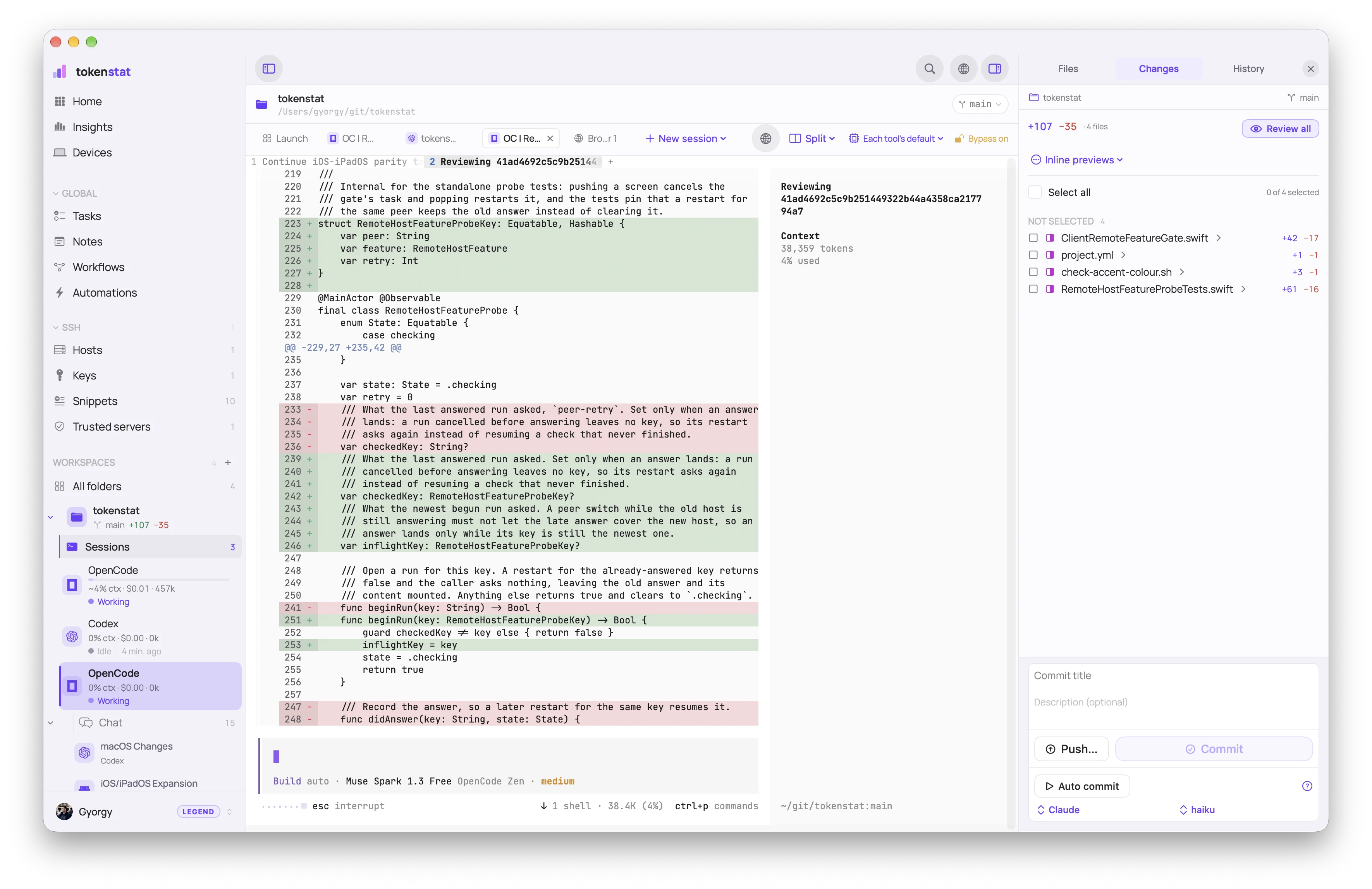The height and width of the screenshot is (889, 1372).
Task: Open the Launch tab
Action: [285, 138]
